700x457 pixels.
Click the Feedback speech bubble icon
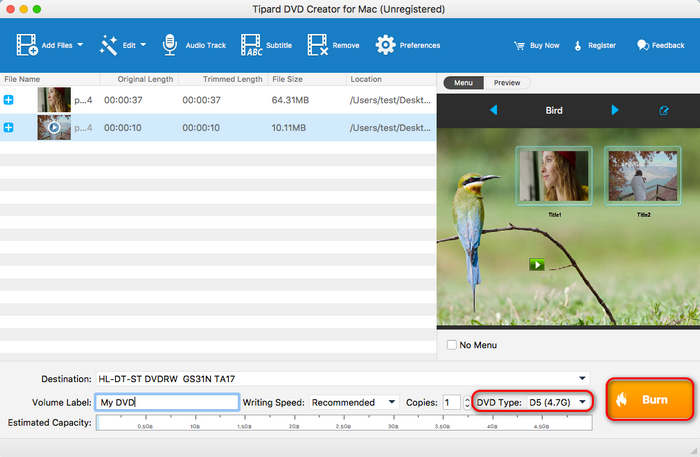pyautogui.click(x=643, y=45)
